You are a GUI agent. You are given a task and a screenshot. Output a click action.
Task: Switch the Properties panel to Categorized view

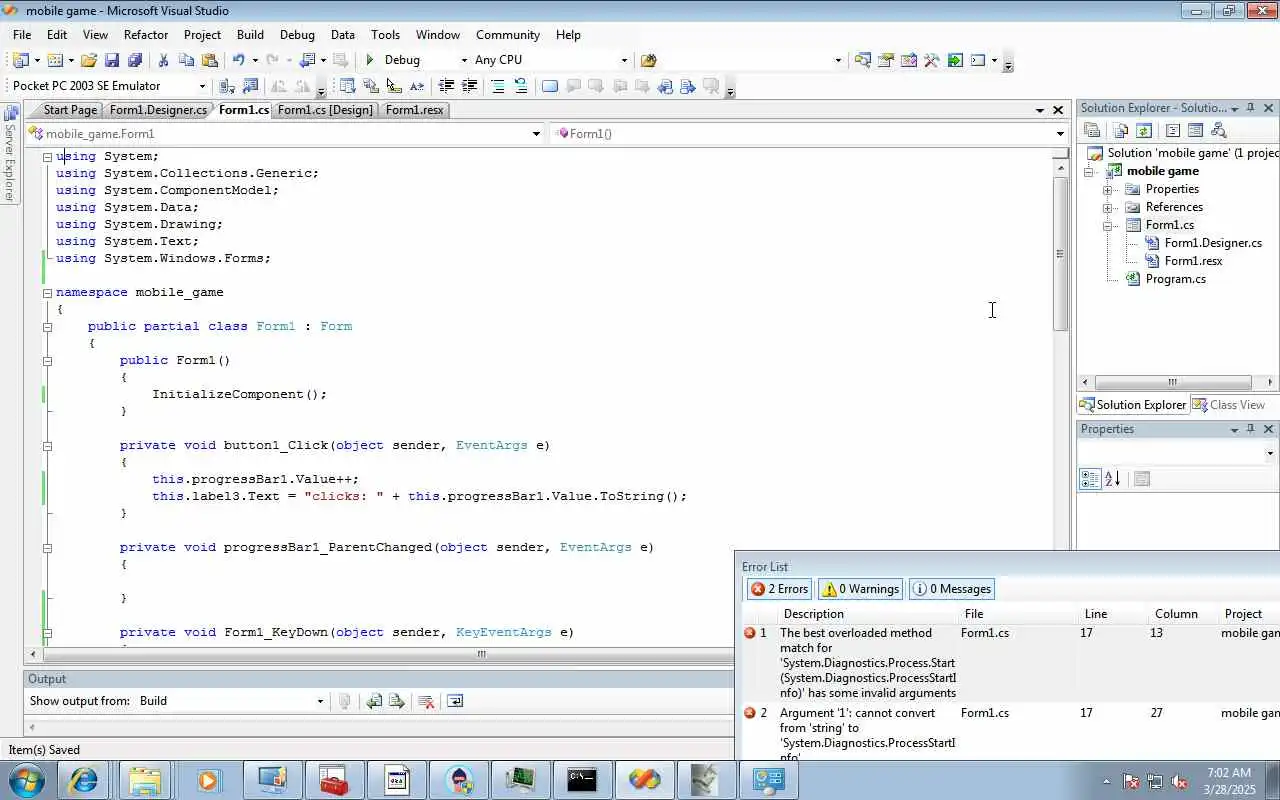coord(1090,479)
